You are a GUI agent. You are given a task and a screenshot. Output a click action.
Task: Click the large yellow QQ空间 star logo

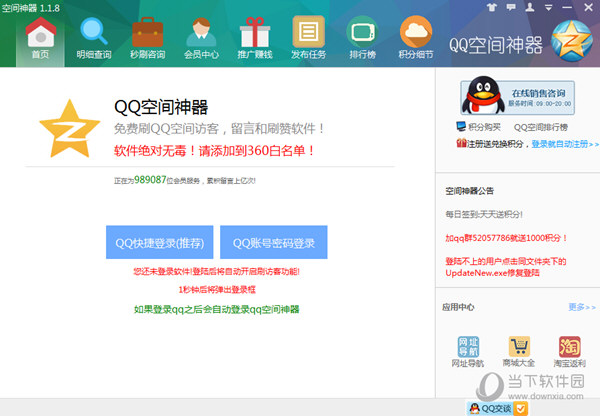70,129
